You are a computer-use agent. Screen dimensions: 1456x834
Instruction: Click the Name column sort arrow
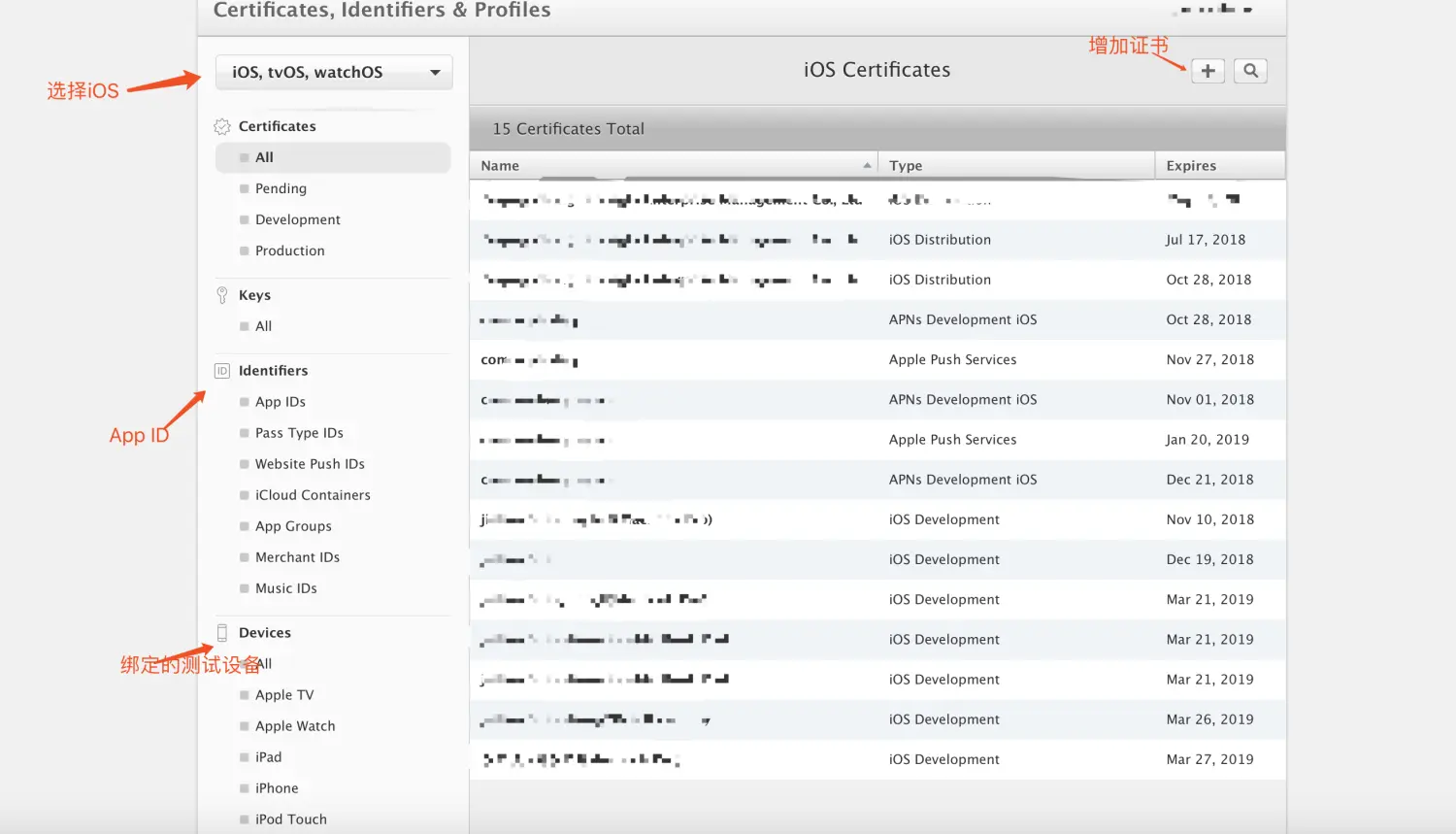pos(867,166)
